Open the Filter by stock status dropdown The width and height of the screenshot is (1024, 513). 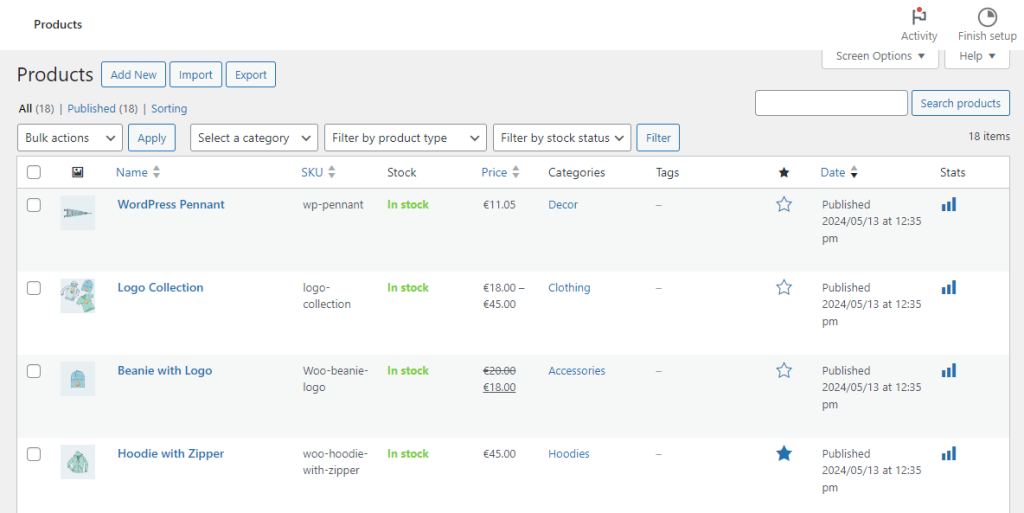point(562,138)
